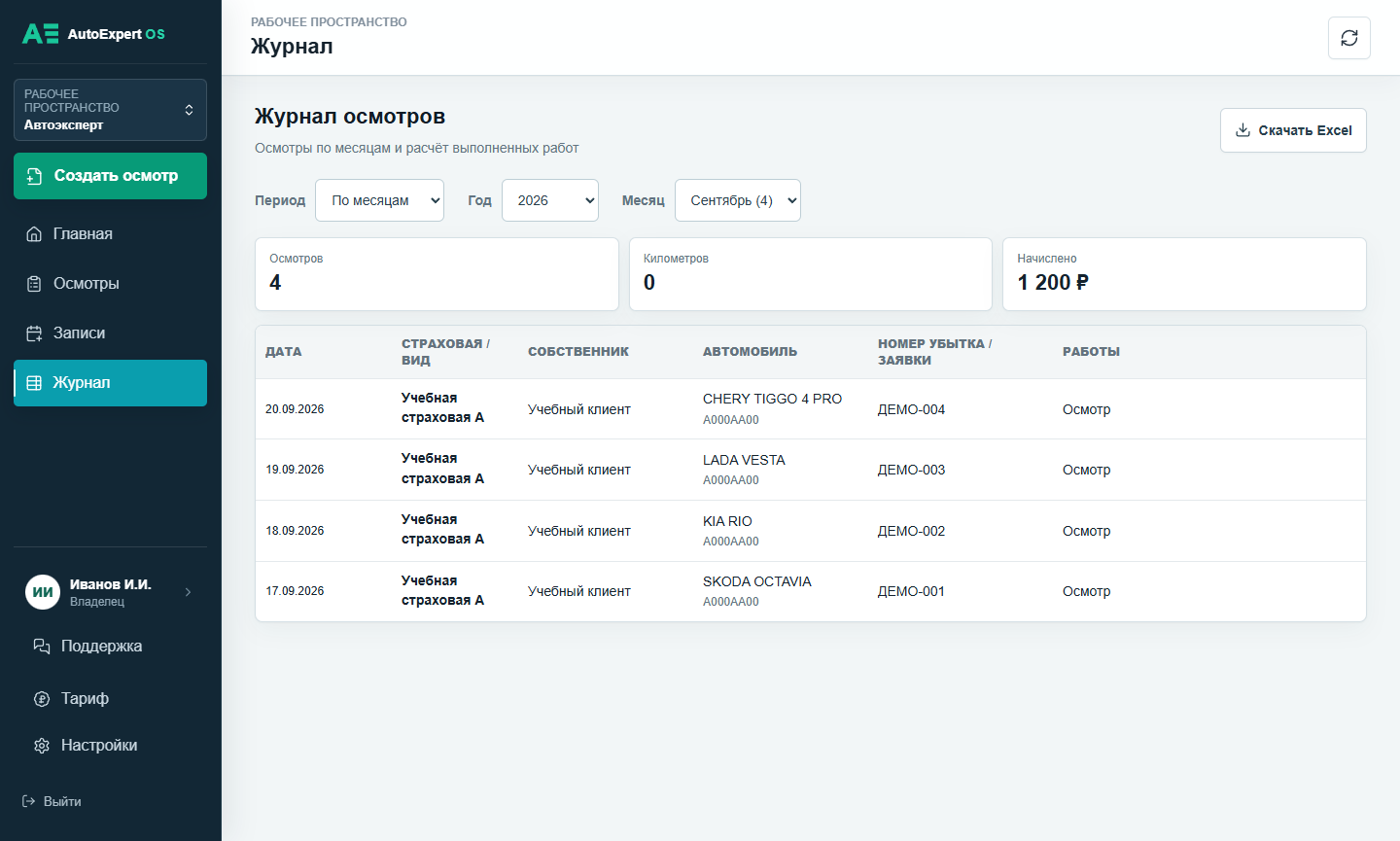Image resolution: width=1400 pixels, height=841 pixels.
Task: Click the ИИ user avatar
Action: [43, 592]
